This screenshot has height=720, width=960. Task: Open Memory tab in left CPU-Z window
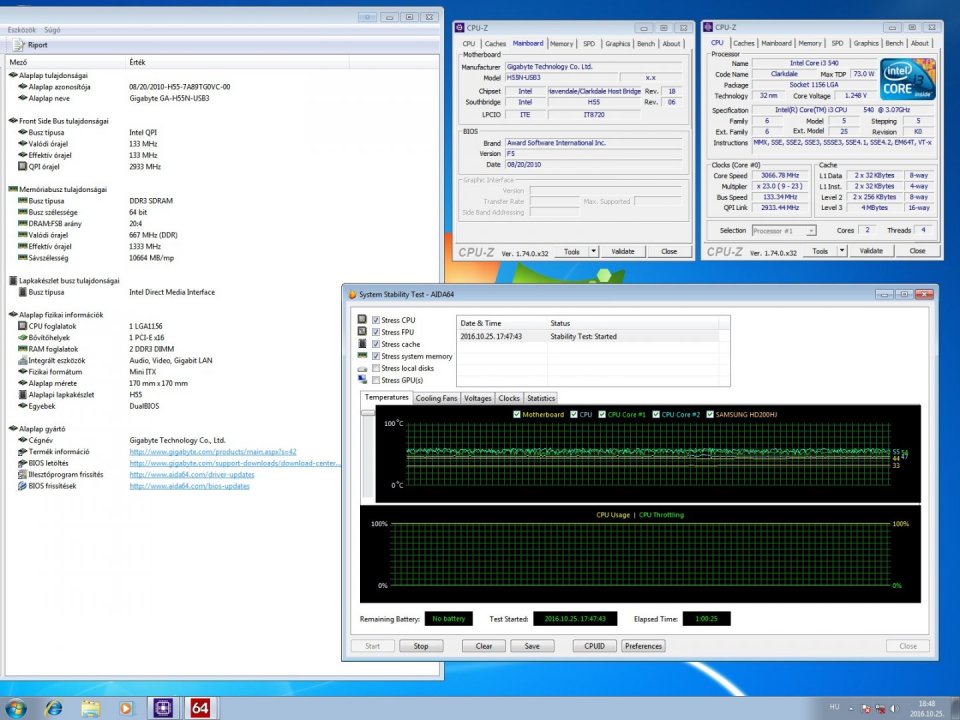pos(561,44)
